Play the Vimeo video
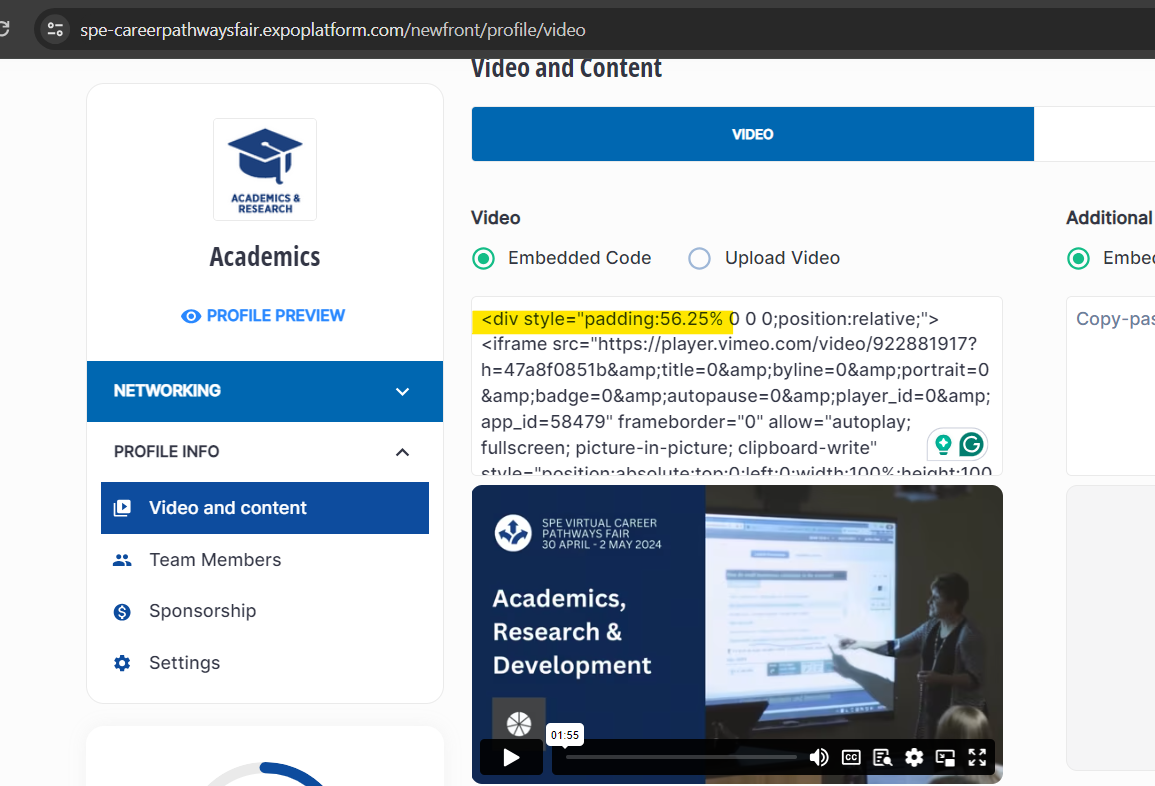 tap(511, 757)
